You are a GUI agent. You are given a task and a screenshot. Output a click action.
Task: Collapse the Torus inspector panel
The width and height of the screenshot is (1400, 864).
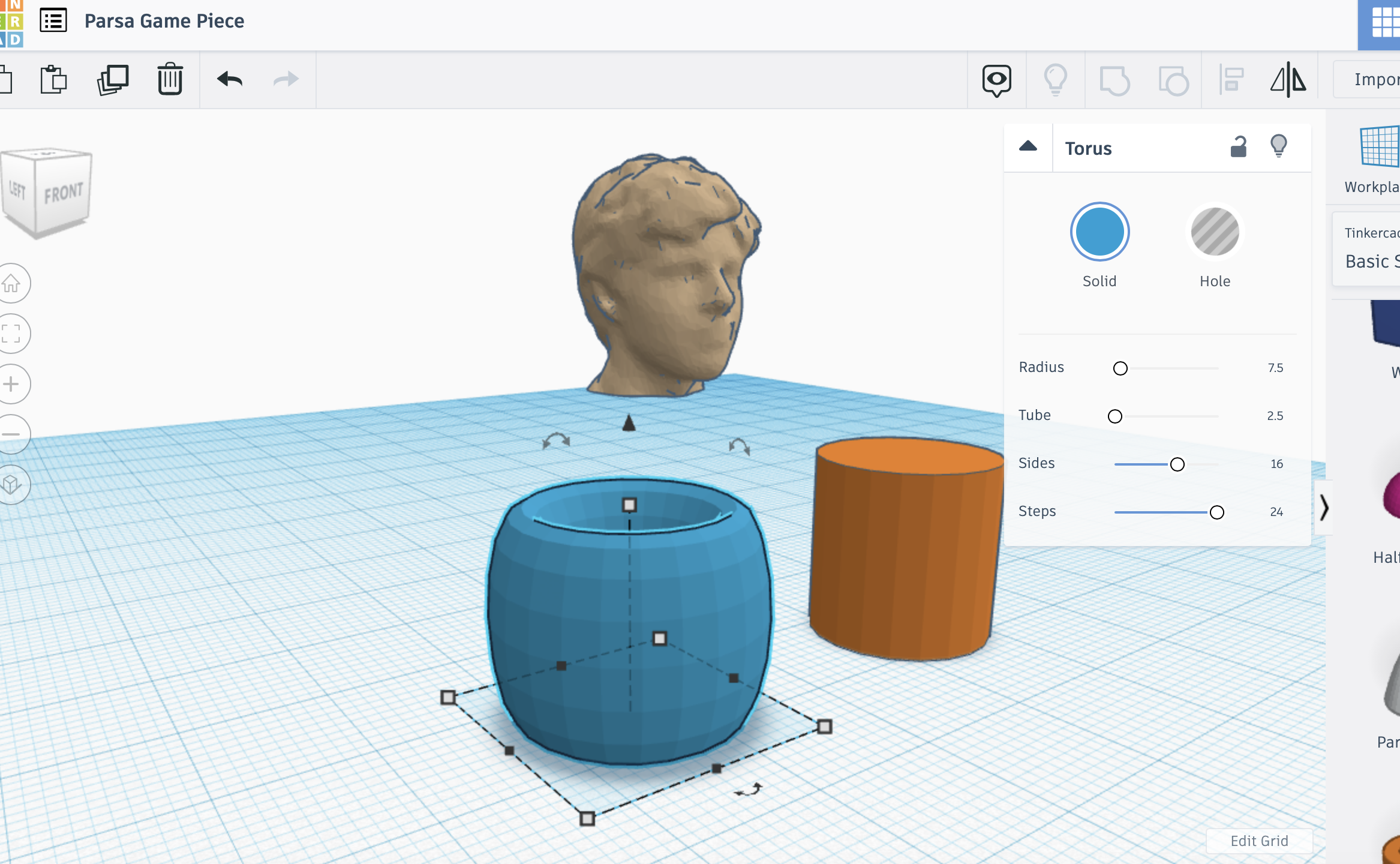1028,146
